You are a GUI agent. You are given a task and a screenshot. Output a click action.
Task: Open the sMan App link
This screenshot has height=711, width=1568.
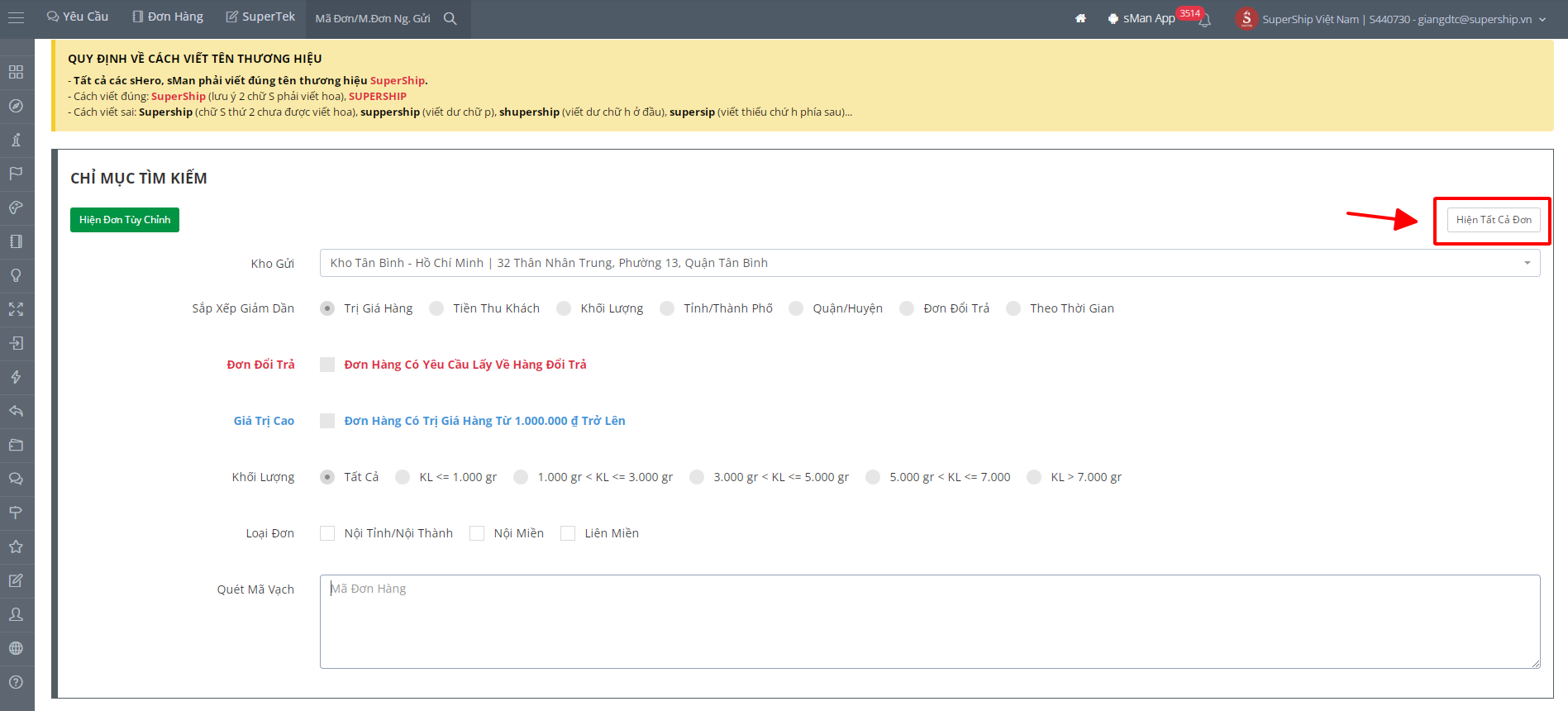tap(1141, 18)
